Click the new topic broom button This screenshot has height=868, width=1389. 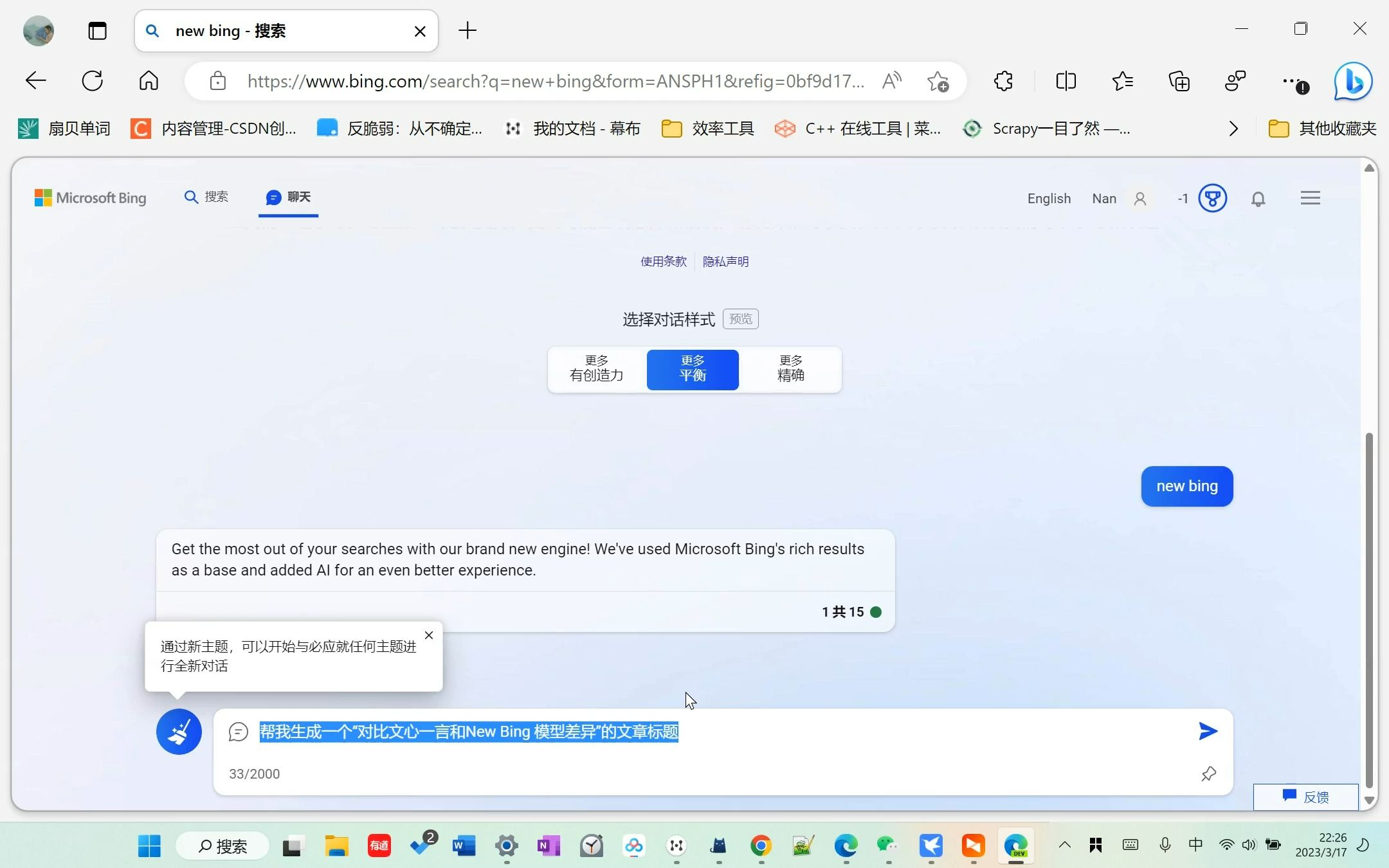pos(179,731)
